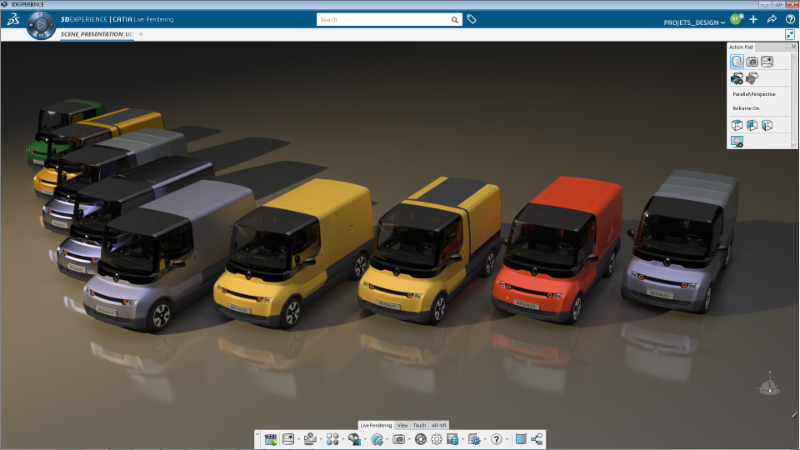Switch to the AR-VR tab
This screenshot has height=450, width=800.
(439, 425)
